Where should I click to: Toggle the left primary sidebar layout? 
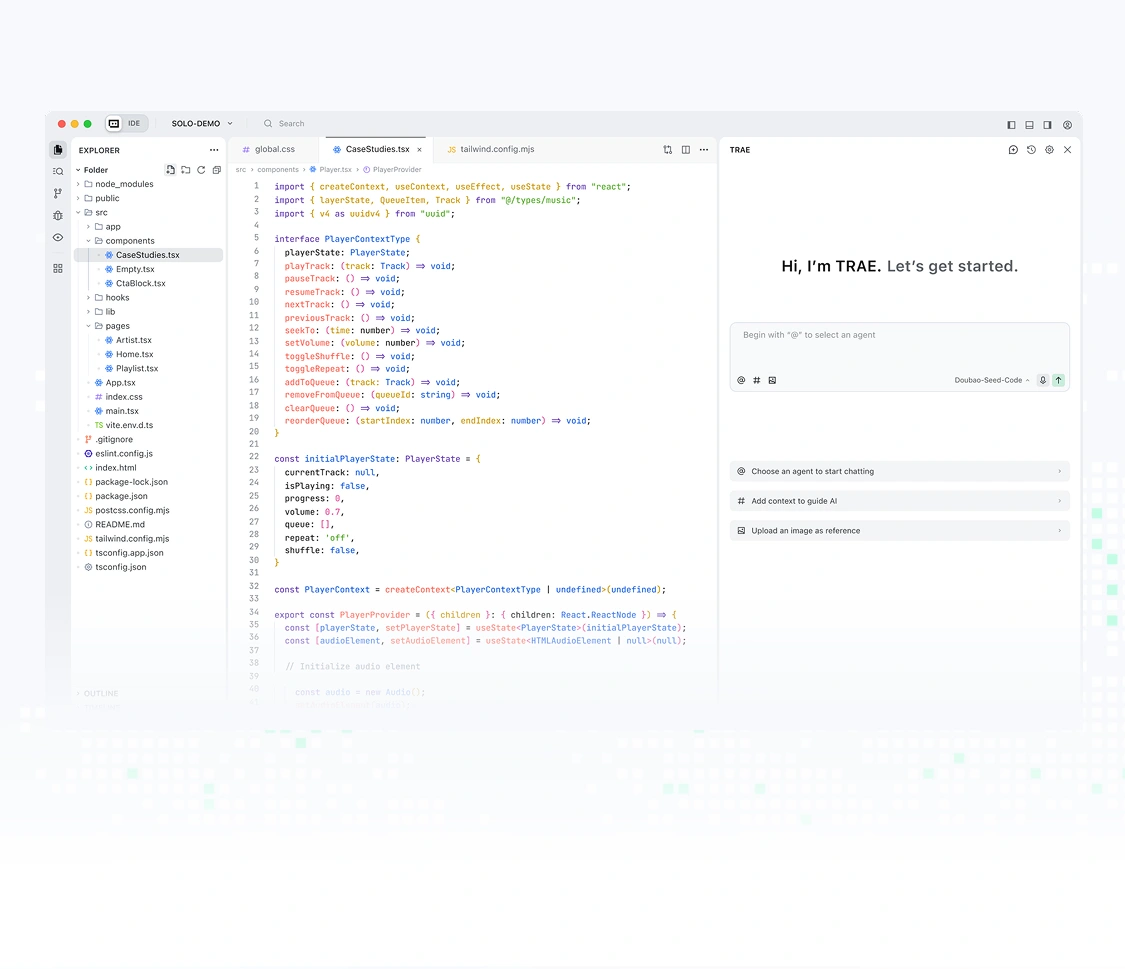(1011, 125)
